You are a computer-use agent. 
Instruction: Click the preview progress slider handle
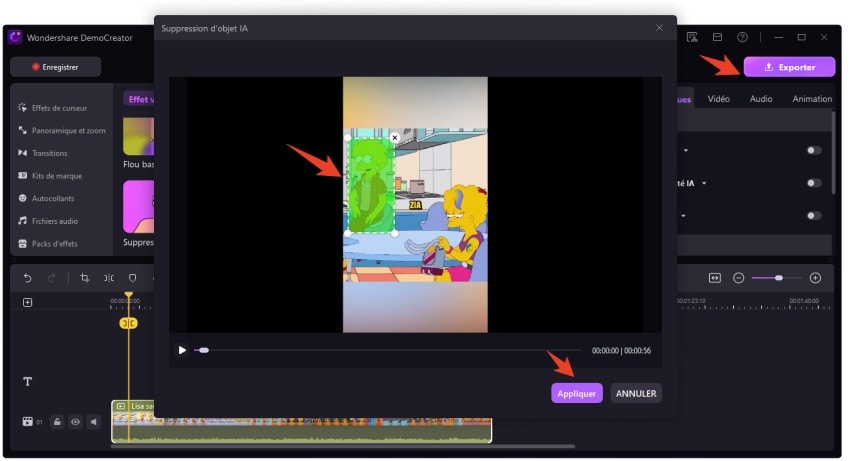click(204, 350)
